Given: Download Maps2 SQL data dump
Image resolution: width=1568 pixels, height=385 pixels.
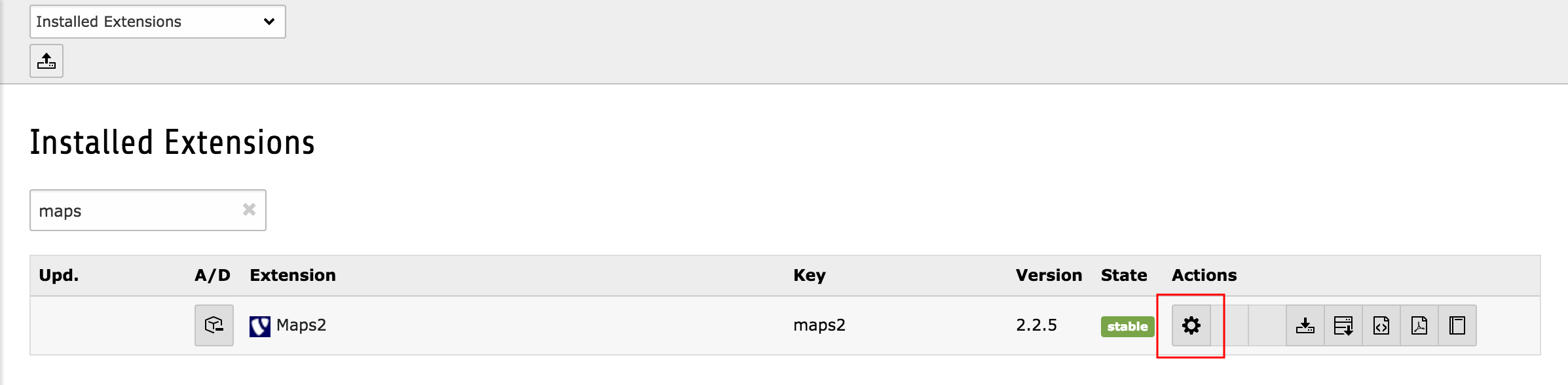Looking at the screenshot, I should tap(1343, 325).
